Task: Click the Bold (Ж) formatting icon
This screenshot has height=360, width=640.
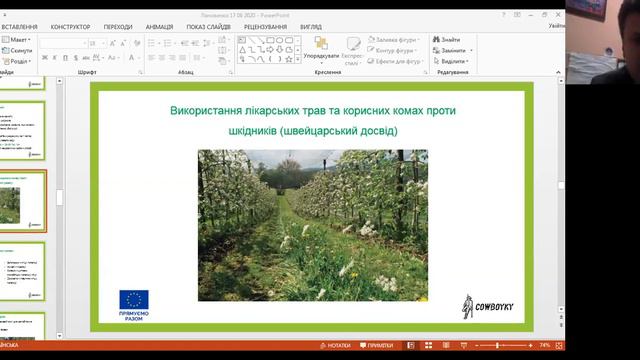Action: [45, 58]
